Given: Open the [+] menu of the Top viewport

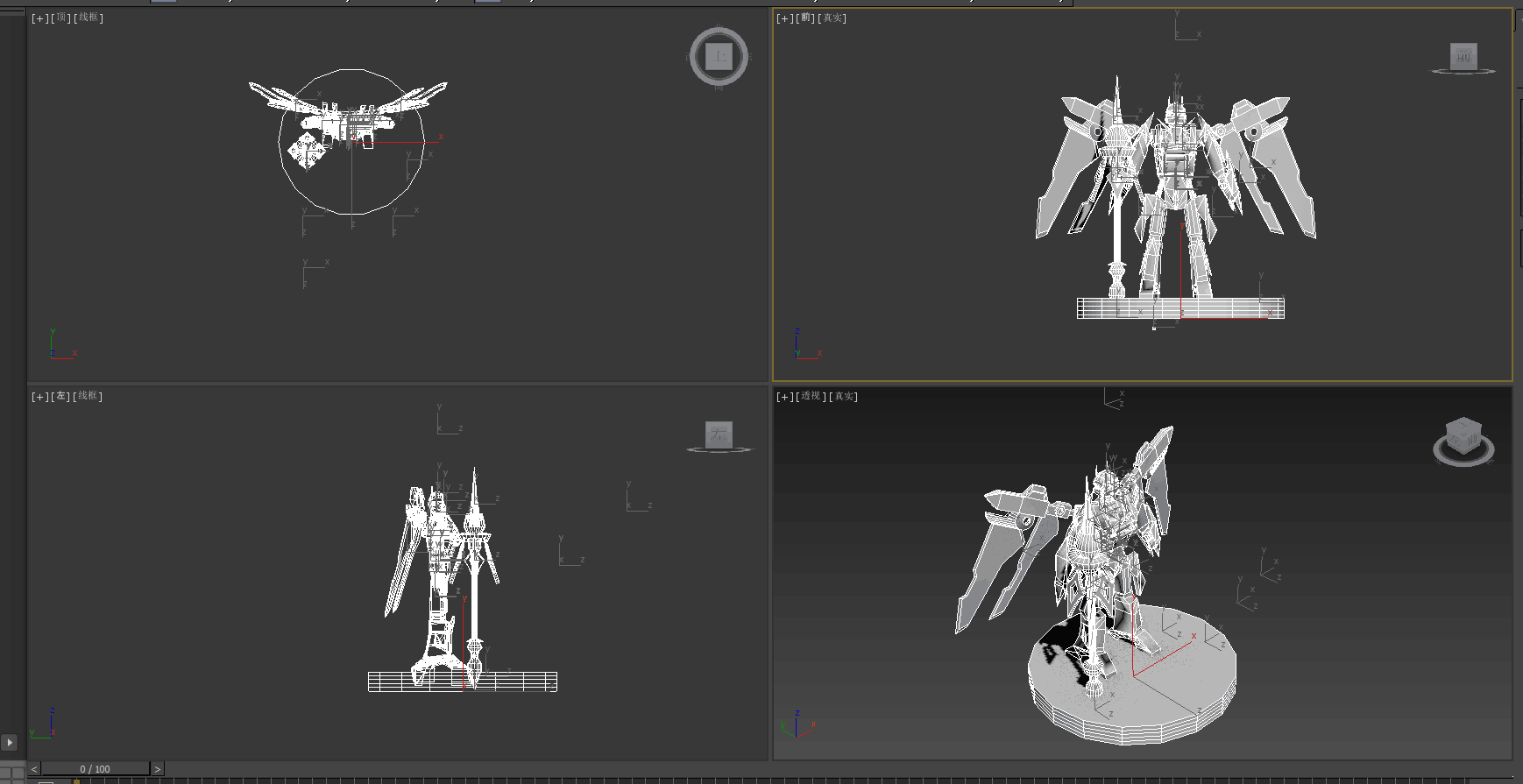Looking at the screenshot, I should coord(39,18).
